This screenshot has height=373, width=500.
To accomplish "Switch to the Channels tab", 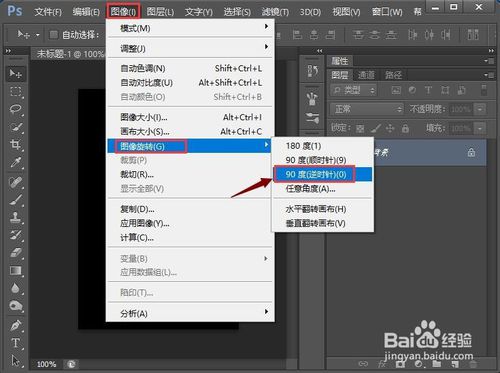I will coord(366,75).
